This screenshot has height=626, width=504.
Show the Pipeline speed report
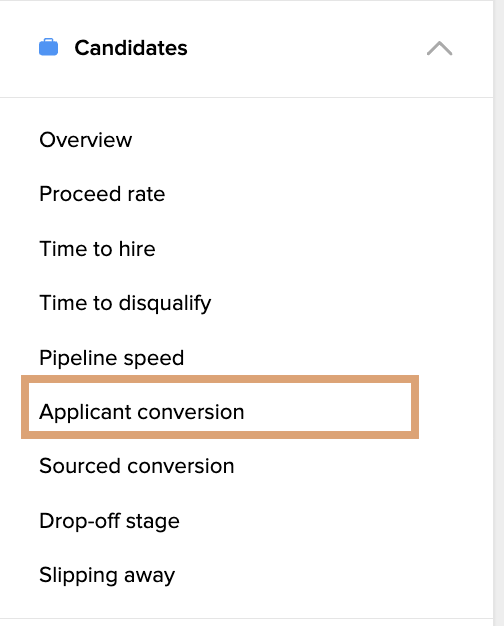112,358
